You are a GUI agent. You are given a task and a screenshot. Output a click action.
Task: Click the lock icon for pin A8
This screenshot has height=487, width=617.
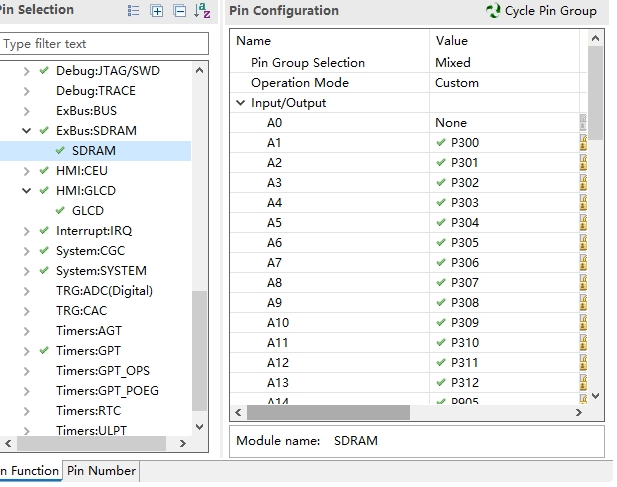583,283
